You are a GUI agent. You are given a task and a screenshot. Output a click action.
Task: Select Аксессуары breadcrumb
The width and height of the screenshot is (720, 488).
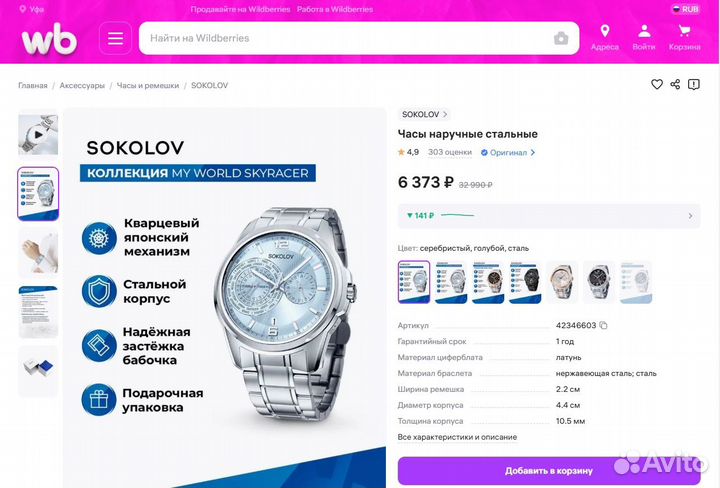click(x=82, y=85)
